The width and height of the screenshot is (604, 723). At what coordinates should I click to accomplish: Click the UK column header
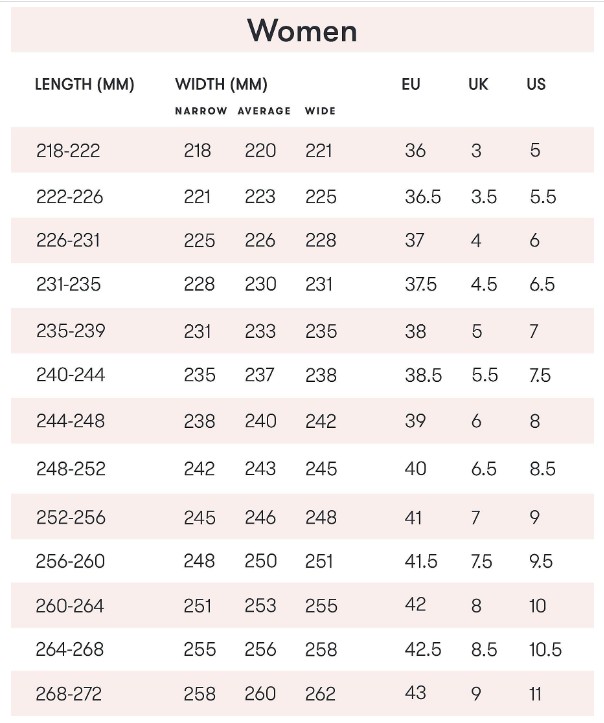478,84
